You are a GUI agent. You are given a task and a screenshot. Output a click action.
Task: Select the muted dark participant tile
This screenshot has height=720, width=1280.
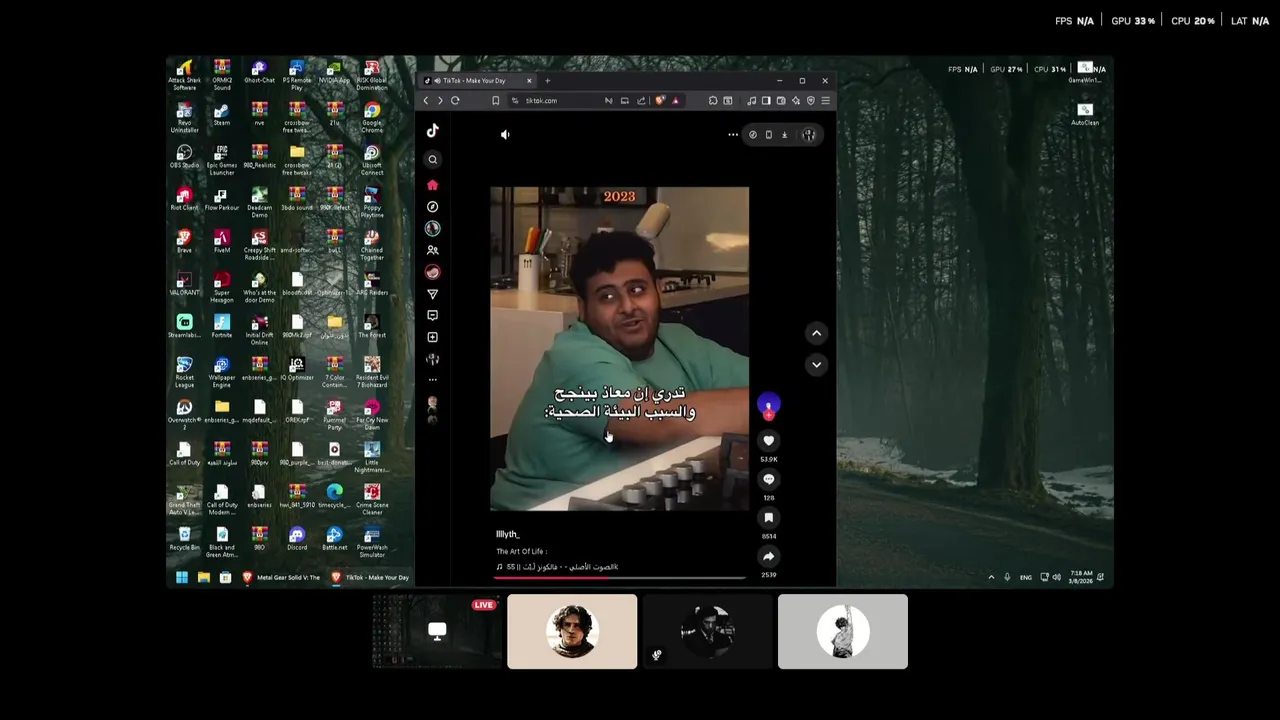707,631
